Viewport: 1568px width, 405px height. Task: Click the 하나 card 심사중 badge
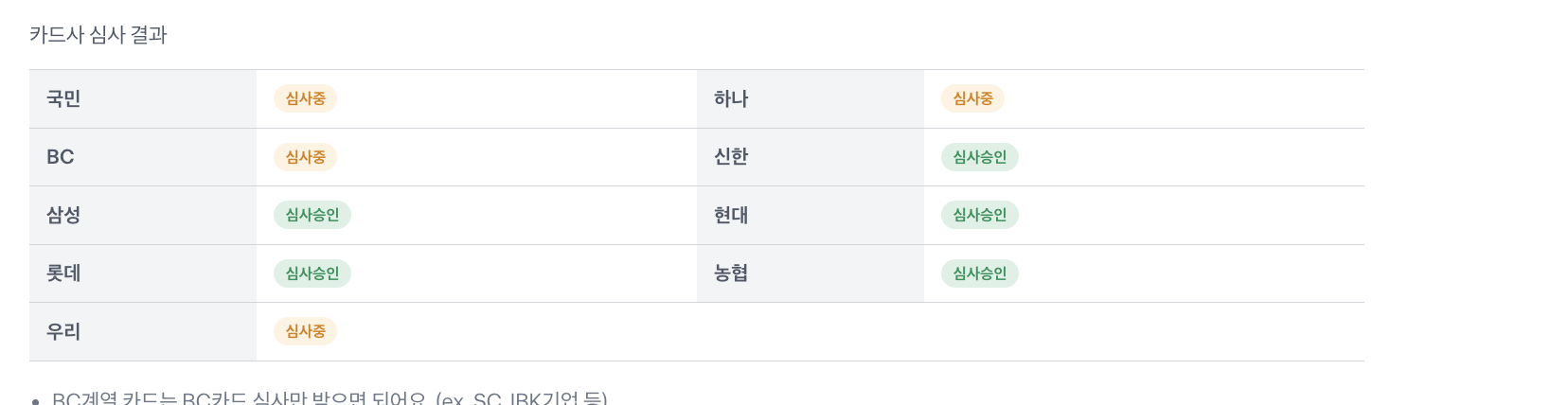coord(972,98)
